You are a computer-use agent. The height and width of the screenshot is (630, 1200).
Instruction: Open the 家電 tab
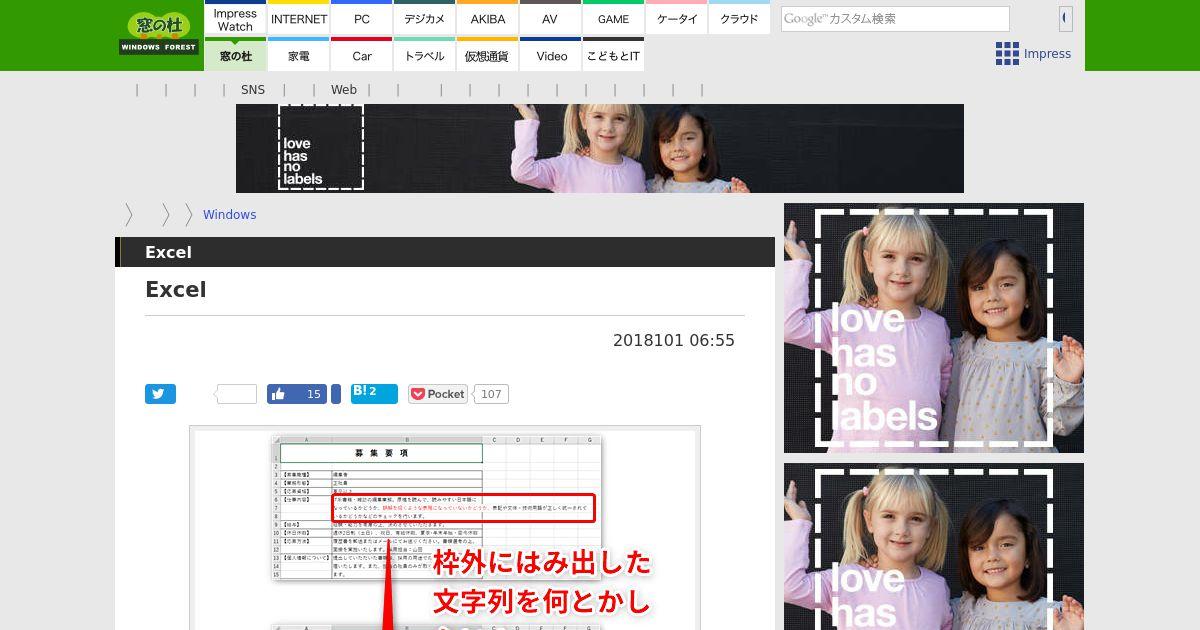(x=299, y=56)
